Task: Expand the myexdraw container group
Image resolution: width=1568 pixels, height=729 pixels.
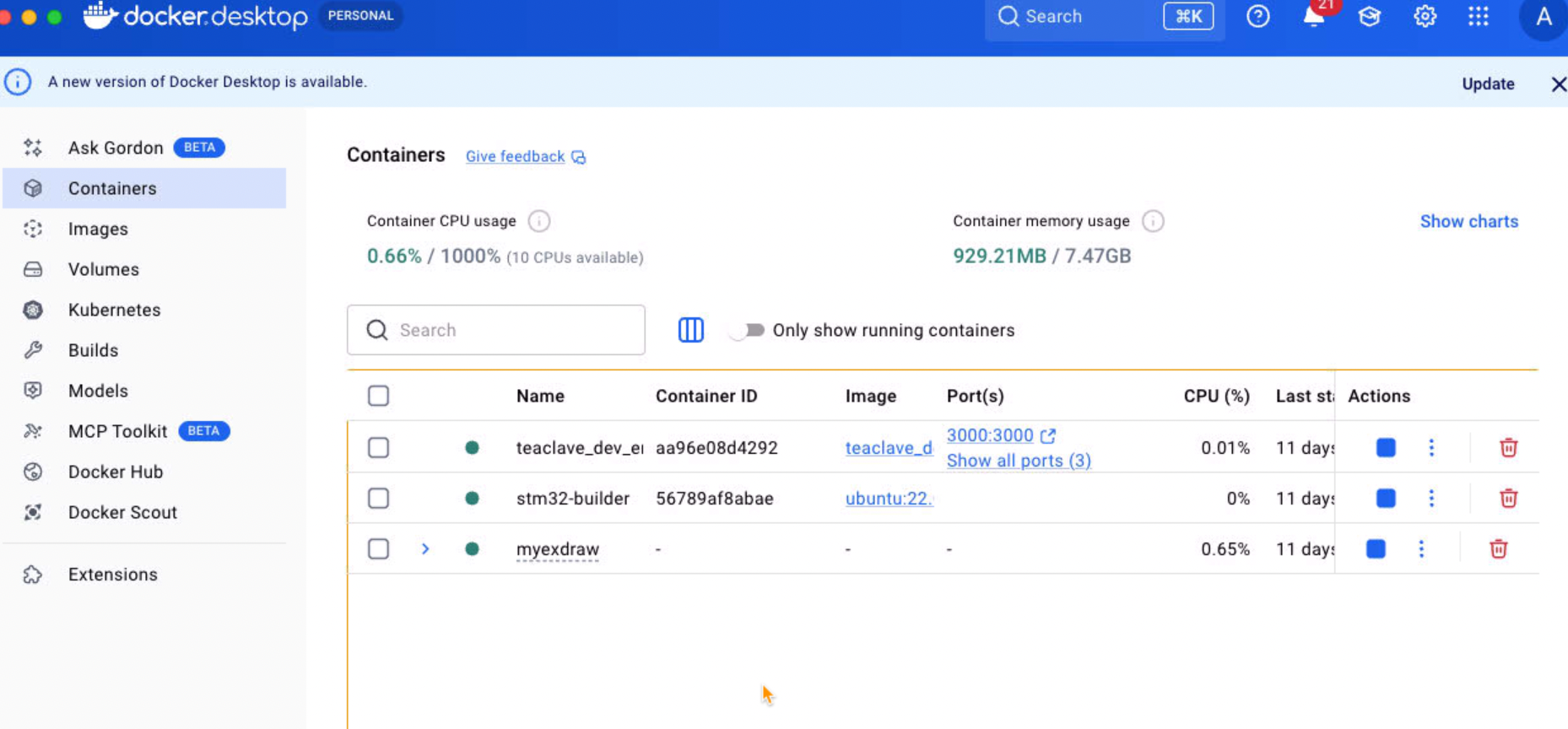Action: point(425,548)
